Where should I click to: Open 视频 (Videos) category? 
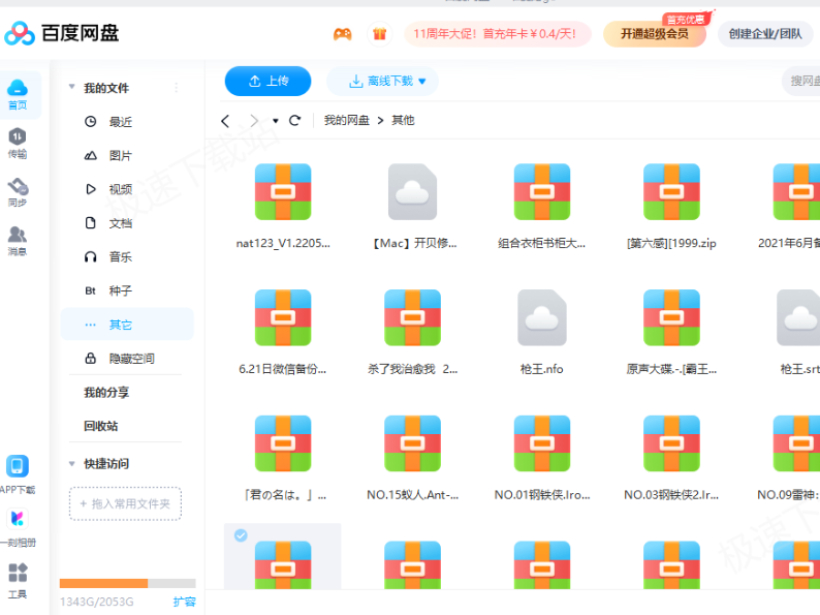(127, 189)
